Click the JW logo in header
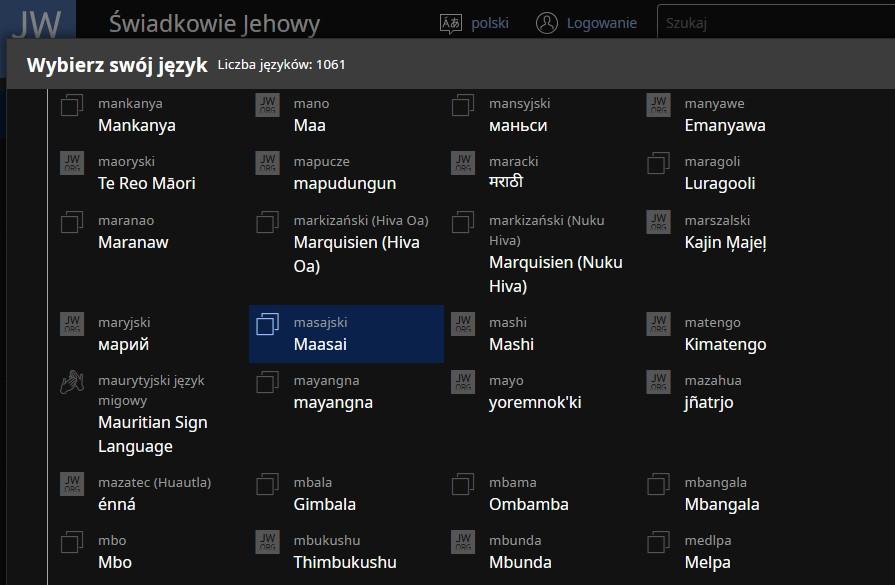Image resolution: width=895 pixels, height=585 pixels. (36, 21)
